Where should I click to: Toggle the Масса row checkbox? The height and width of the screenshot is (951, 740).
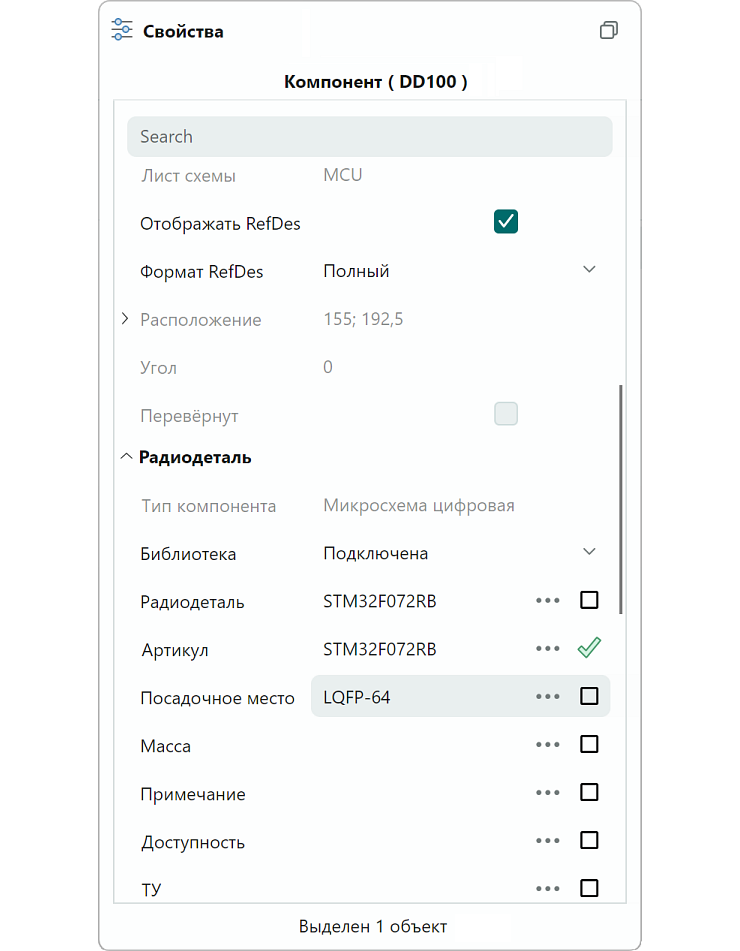tap(590, 745)
